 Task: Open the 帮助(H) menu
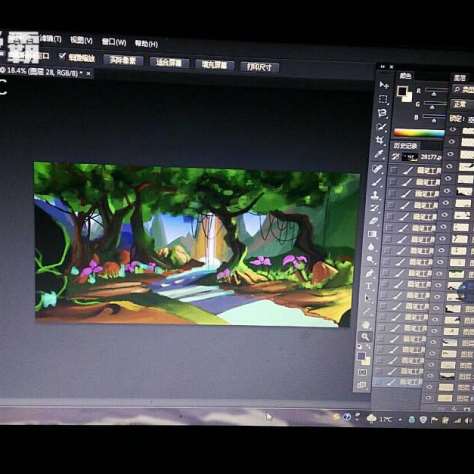click(146, 44)
